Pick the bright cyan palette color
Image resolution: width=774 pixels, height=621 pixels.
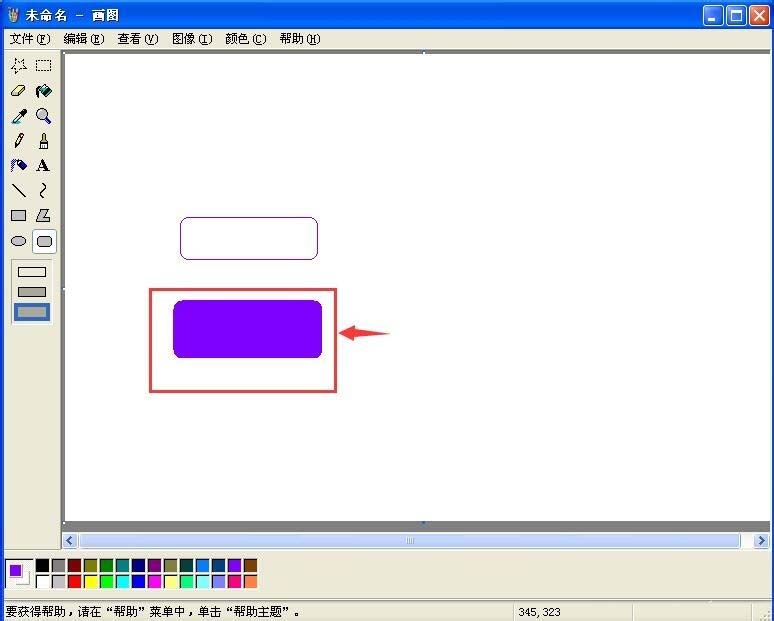(x=123, y=582)
